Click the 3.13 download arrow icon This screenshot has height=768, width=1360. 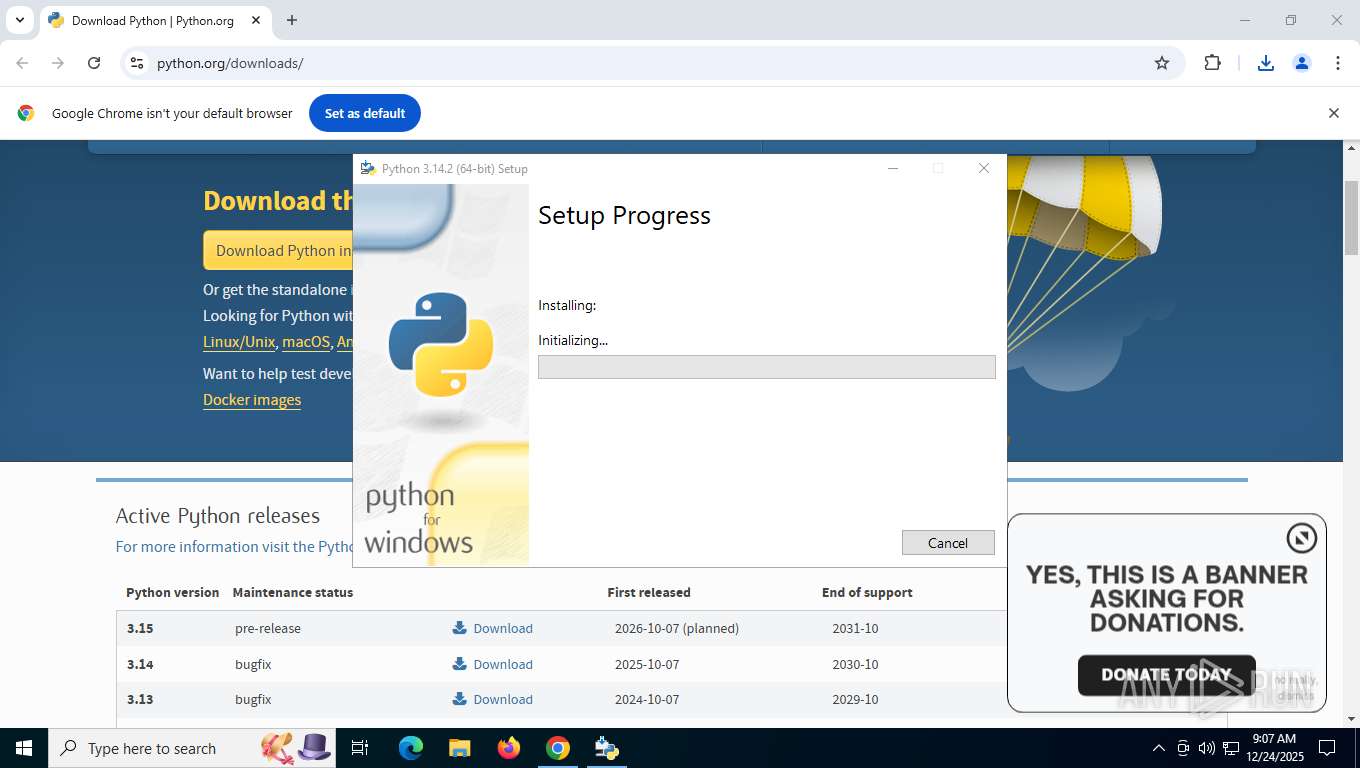(460, 699)
